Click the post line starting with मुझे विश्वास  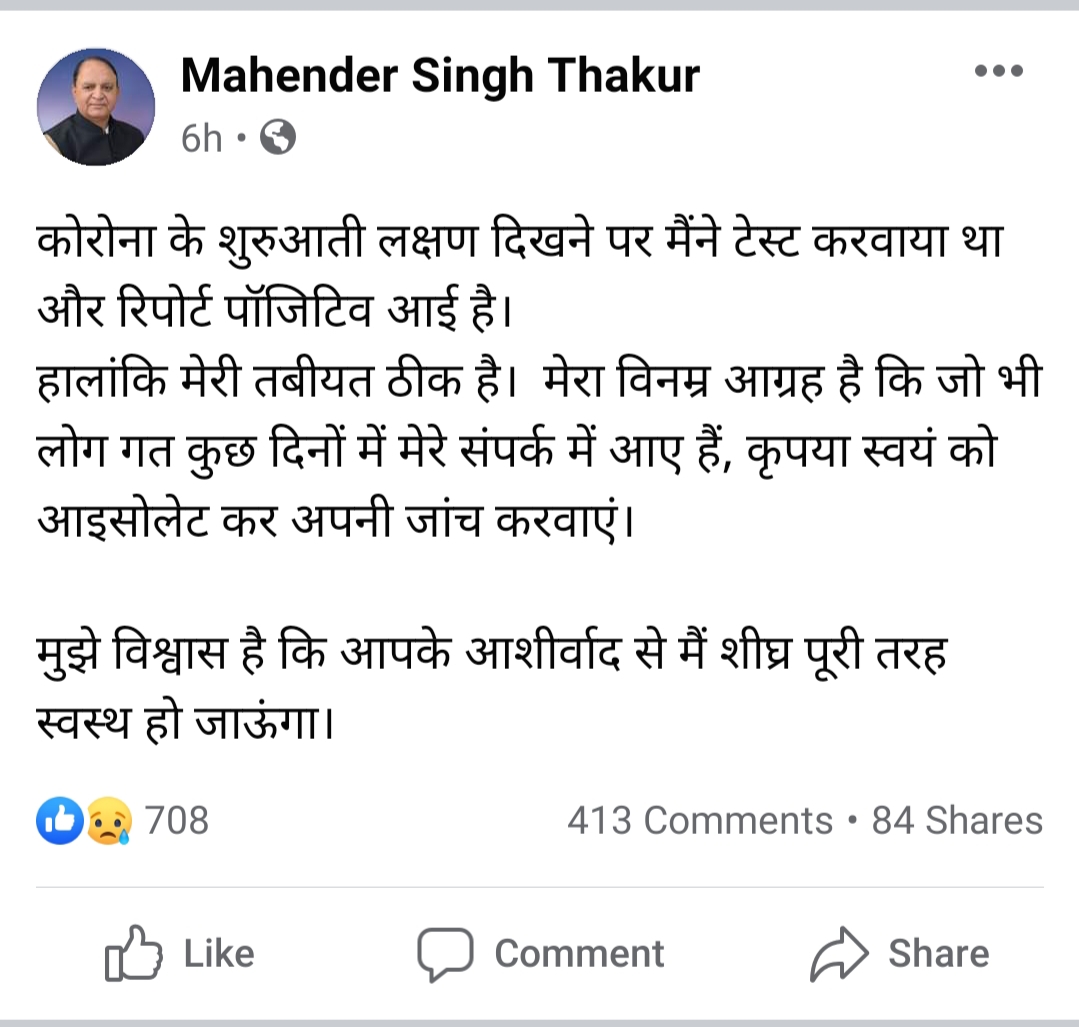[x=491, y=655]
